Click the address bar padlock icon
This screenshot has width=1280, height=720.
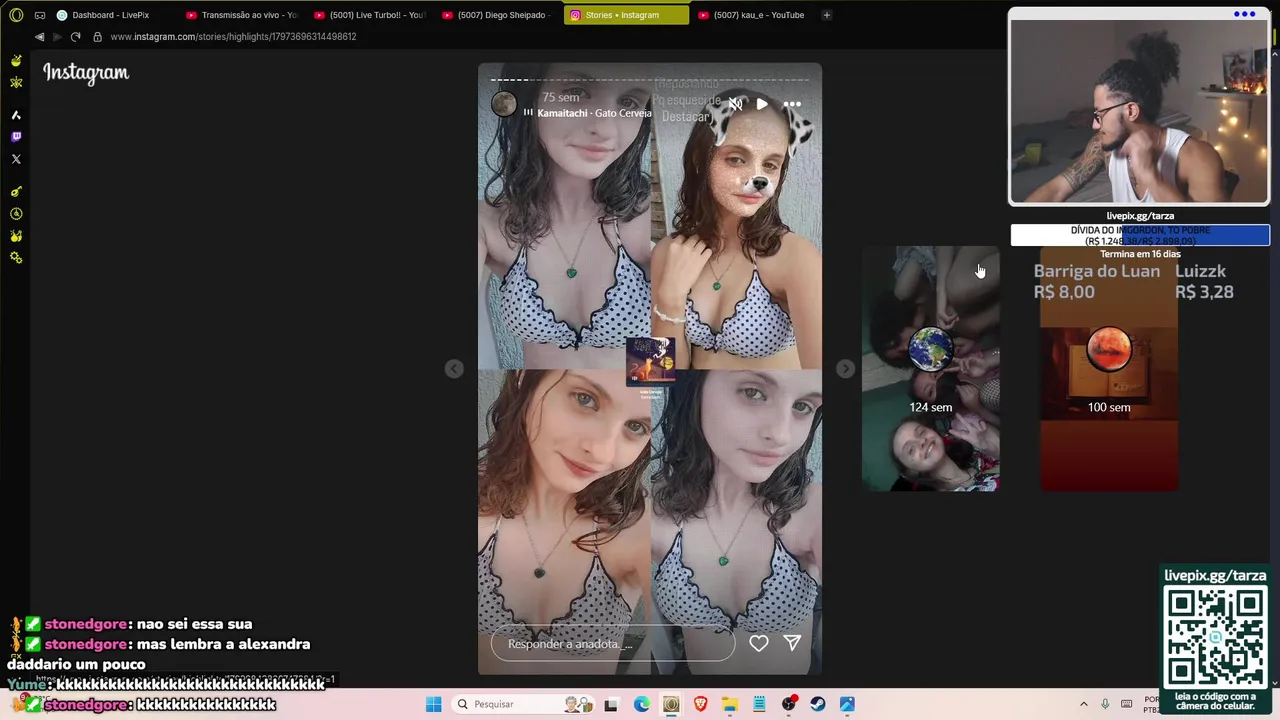click(97, 37)
